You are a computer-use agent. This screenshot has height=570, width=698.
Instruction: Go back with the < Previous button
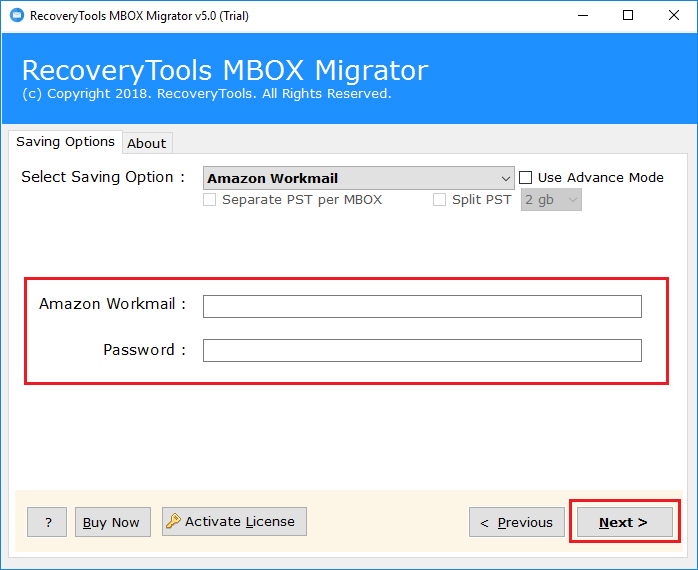click(516, 522)
